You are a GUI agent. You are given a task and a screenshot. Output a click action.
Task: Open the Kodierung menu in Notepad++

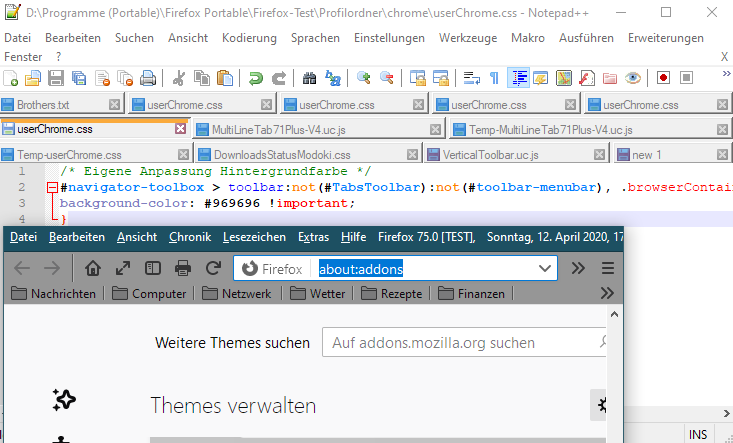(249, 38)
